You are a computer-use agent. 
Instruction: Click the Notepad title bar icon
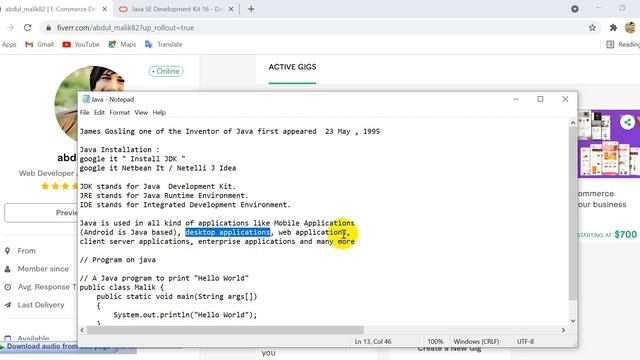pyautogui.click(x=86, y=99)
